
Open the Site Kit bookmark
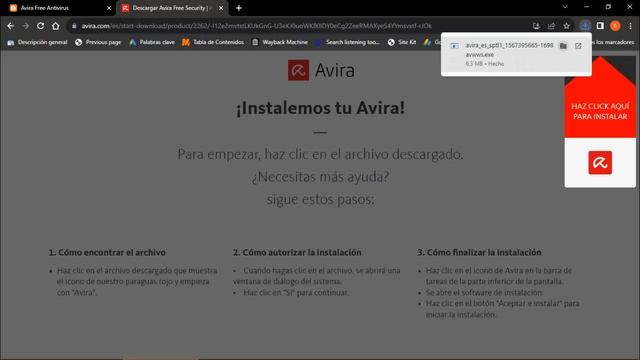[x=402, y=42]
